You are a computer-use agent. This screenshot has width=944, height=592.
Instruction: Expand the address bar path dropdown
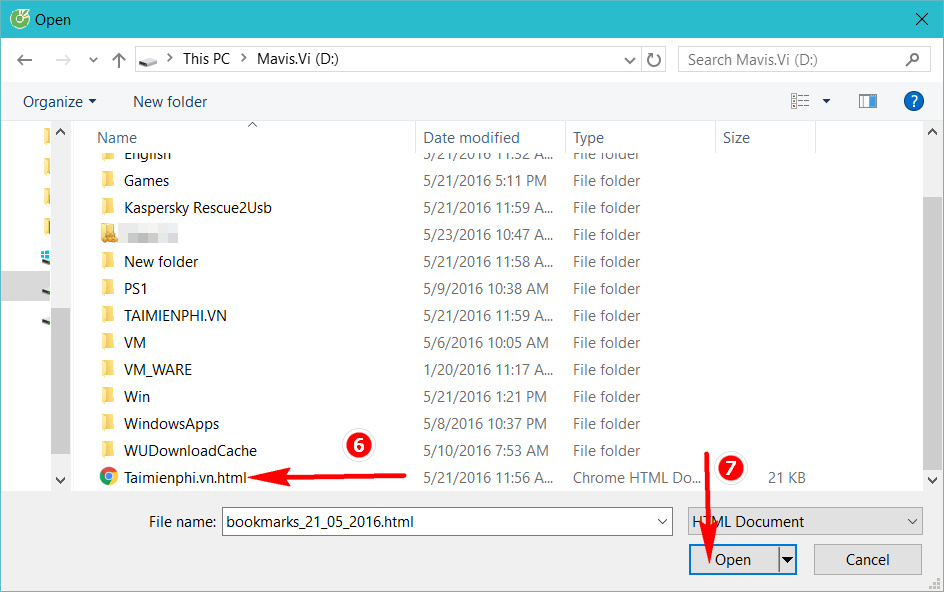[x=629, y=60]
